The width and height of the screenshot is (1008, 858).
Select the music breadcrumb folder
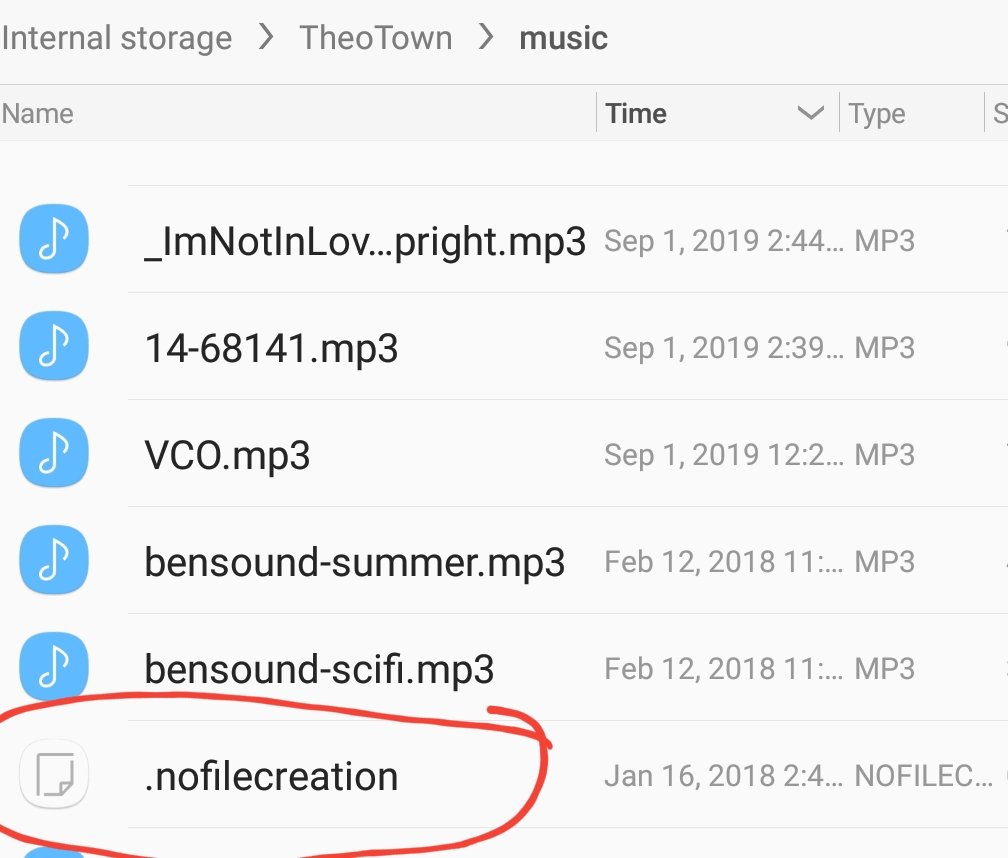(x=563, y=38)
